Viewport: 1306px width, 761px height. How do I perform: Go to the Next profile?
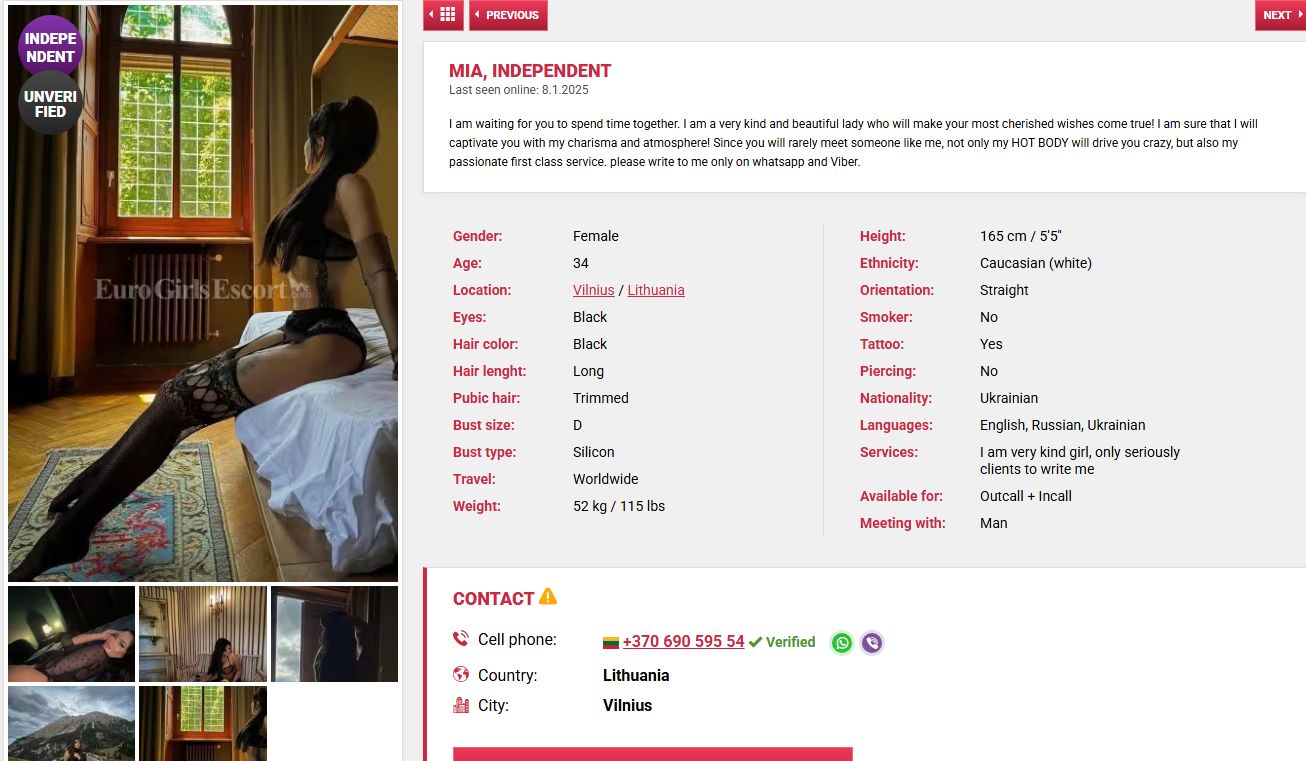click(1281, 15)
